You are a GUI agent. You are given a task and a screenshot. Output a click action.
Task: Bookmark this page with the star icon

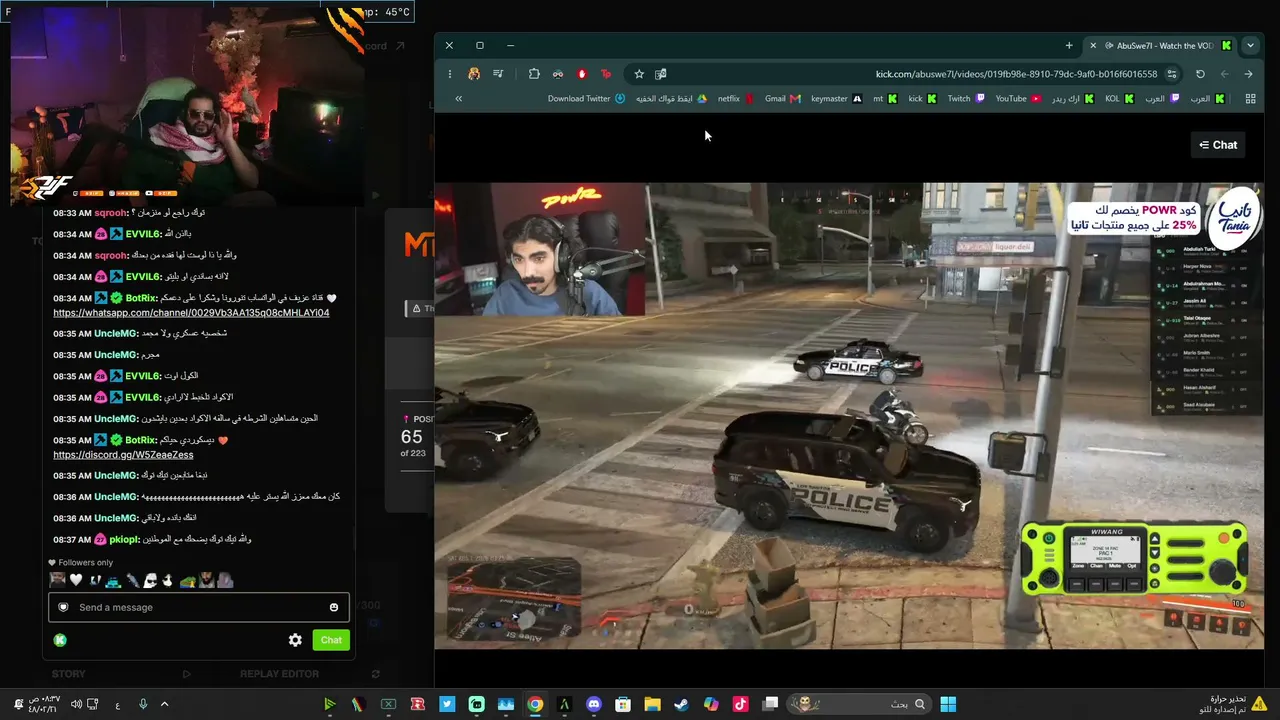click(639, 74)
